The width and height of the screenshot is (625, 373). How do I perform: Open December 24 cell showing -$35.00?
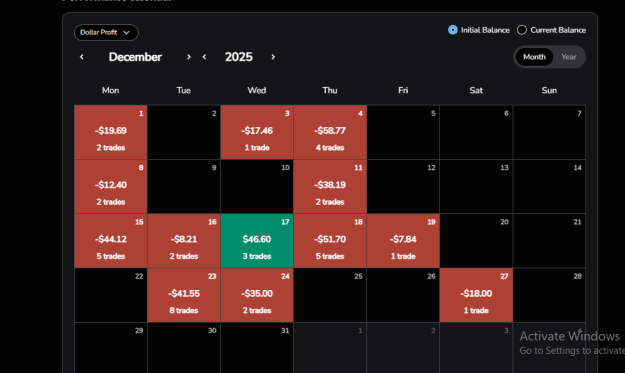click(257, 295)
